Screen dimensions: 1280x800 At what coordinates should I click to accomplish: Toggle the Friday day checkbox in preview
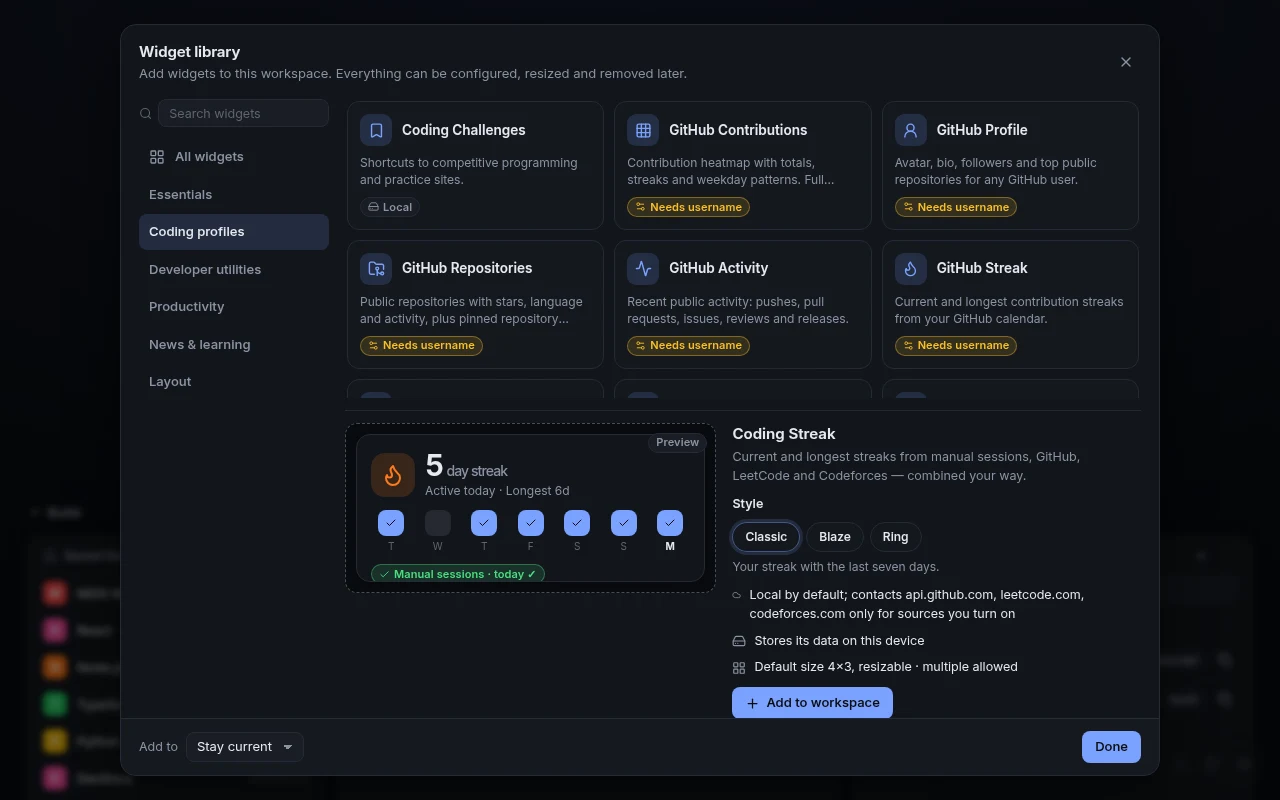tap(531, 523)
